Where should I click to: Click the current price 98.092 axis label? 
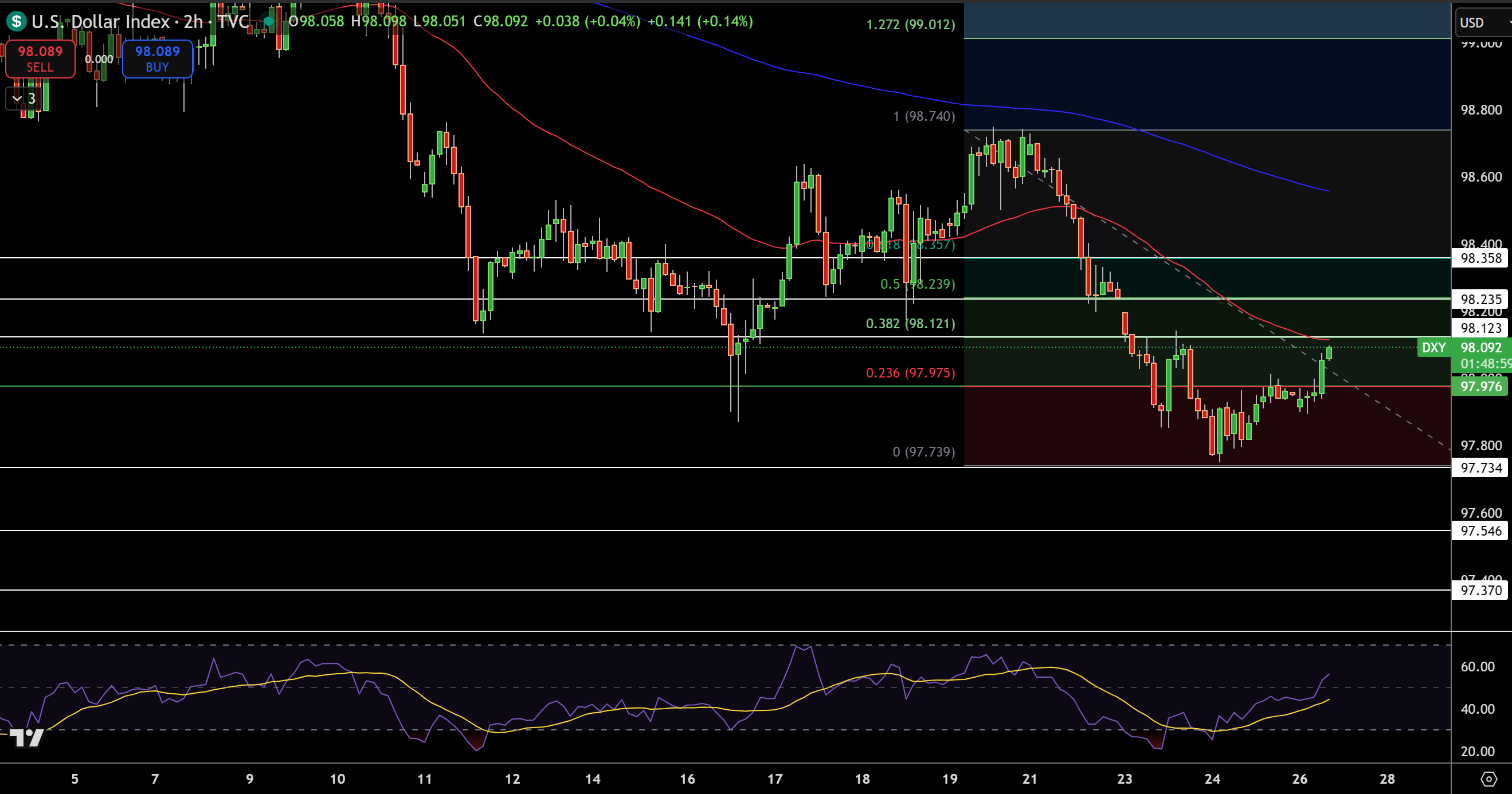(x=1481, y=347)
